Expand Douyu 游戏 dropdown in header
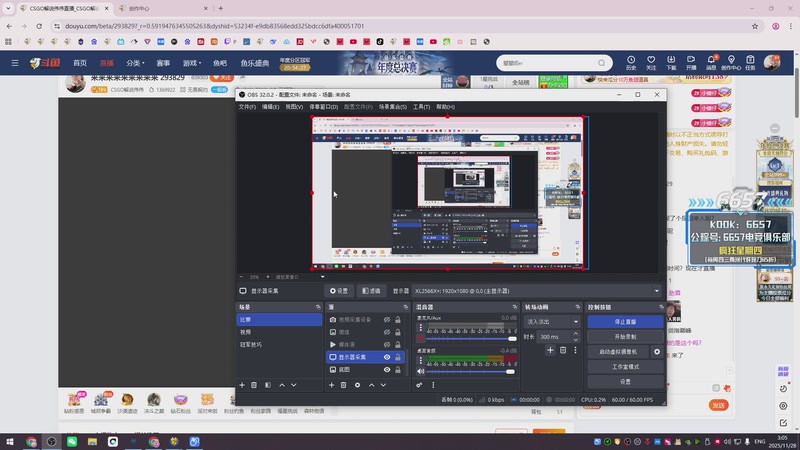Screen dimensions: 800x450 [x=192, y=63]
